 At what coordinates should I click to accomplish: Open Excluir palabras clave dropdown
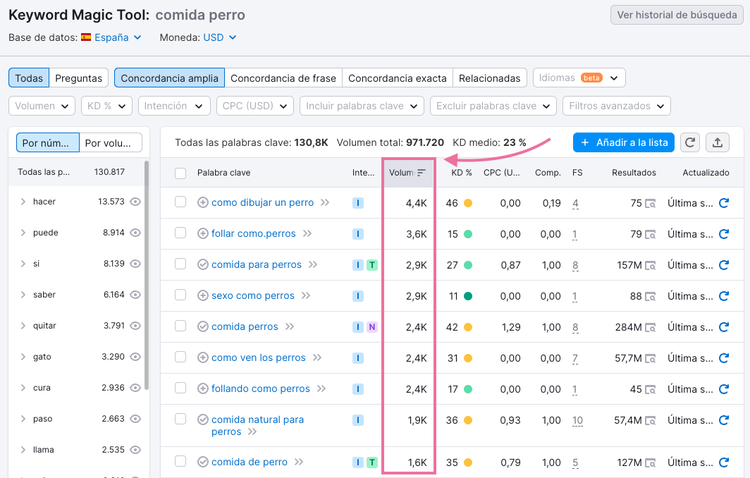coord(493,106)
